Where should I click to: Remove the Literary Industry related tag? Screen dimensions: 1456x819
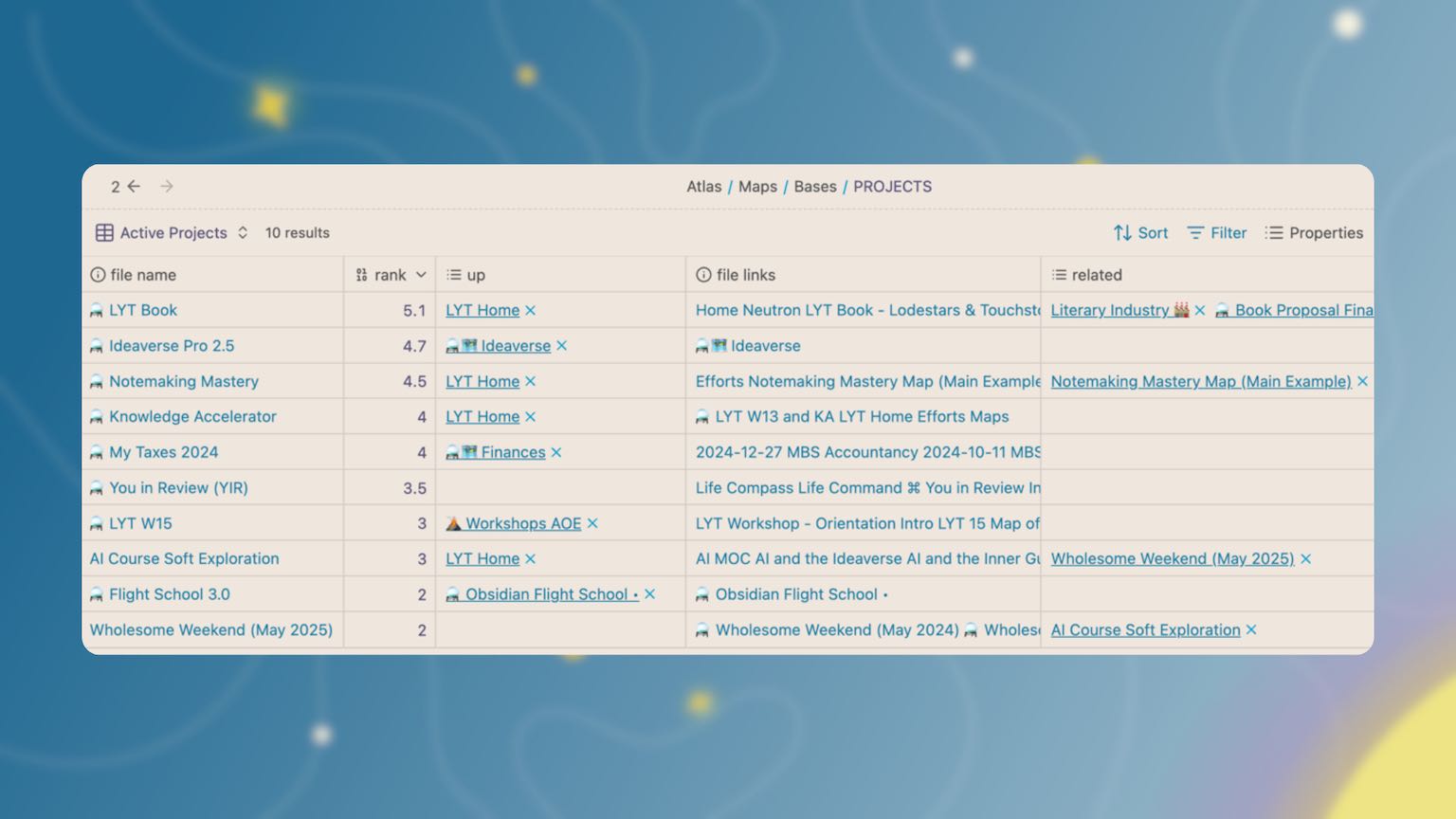(x=1200, y=310)
